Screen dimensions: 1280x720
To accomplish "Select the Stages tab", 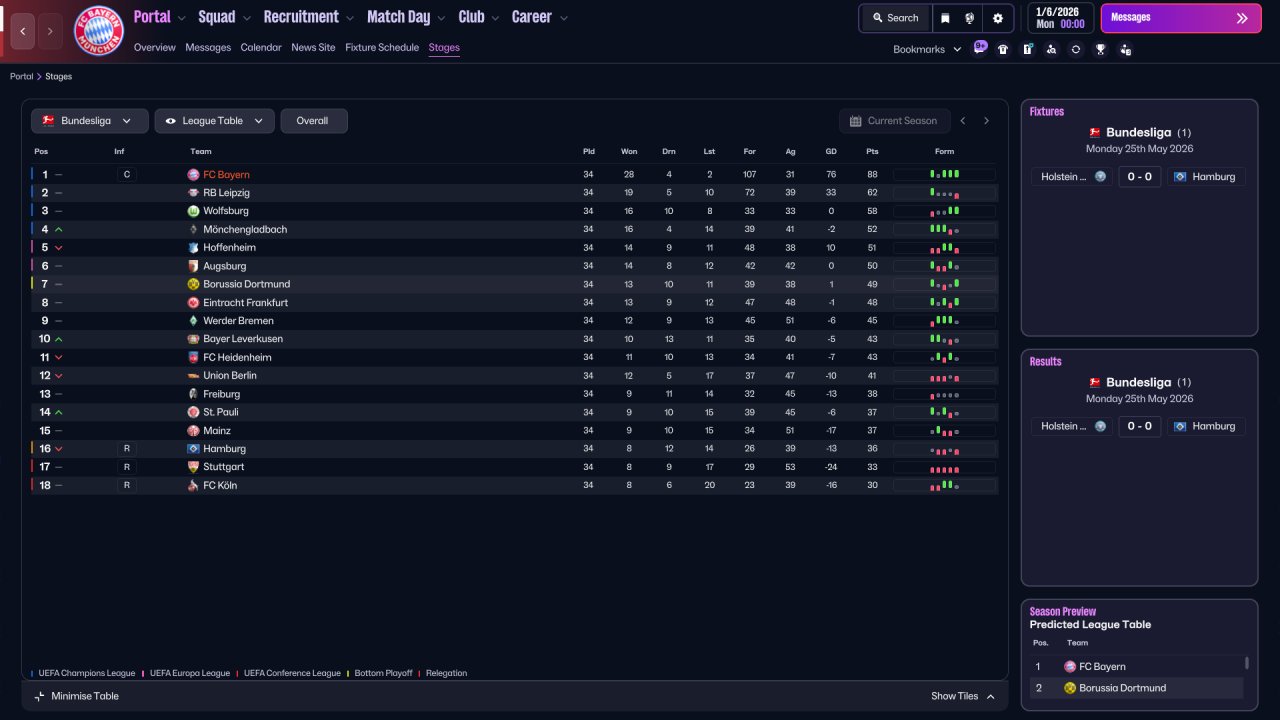I will [x=444, y=47].
